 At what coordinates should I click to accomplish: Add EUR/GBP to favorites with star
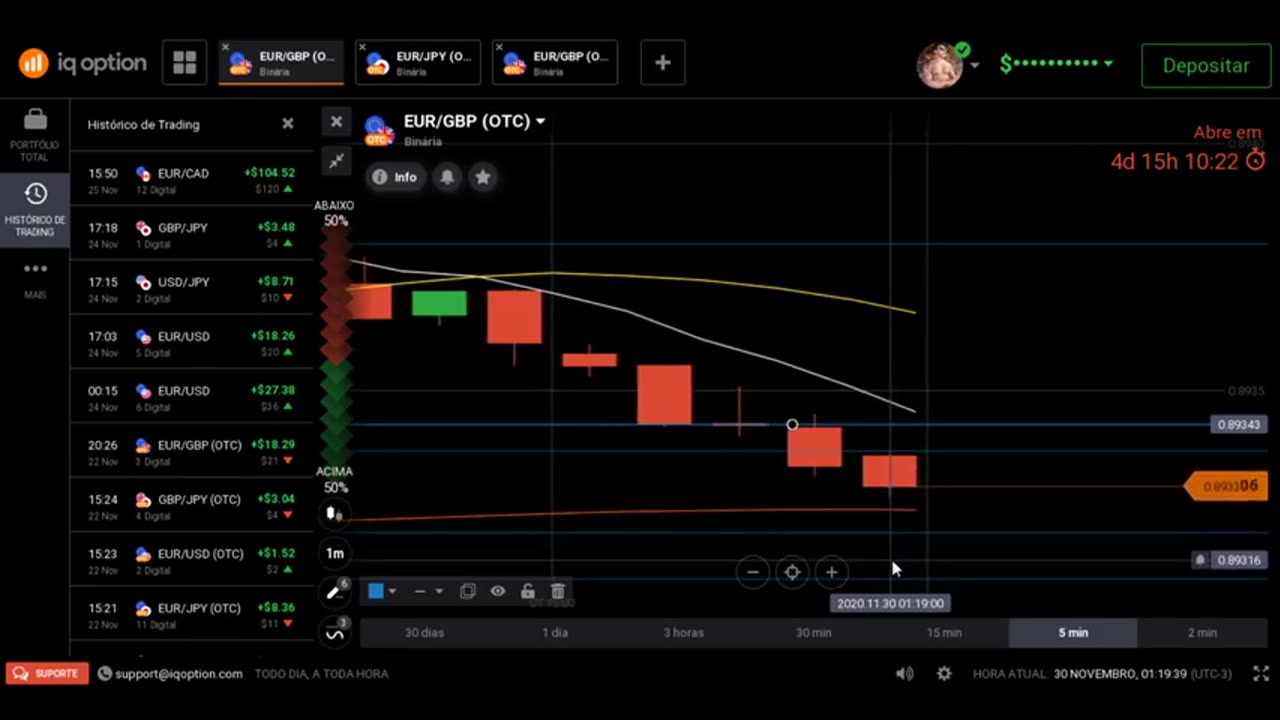tap(483, 177)
